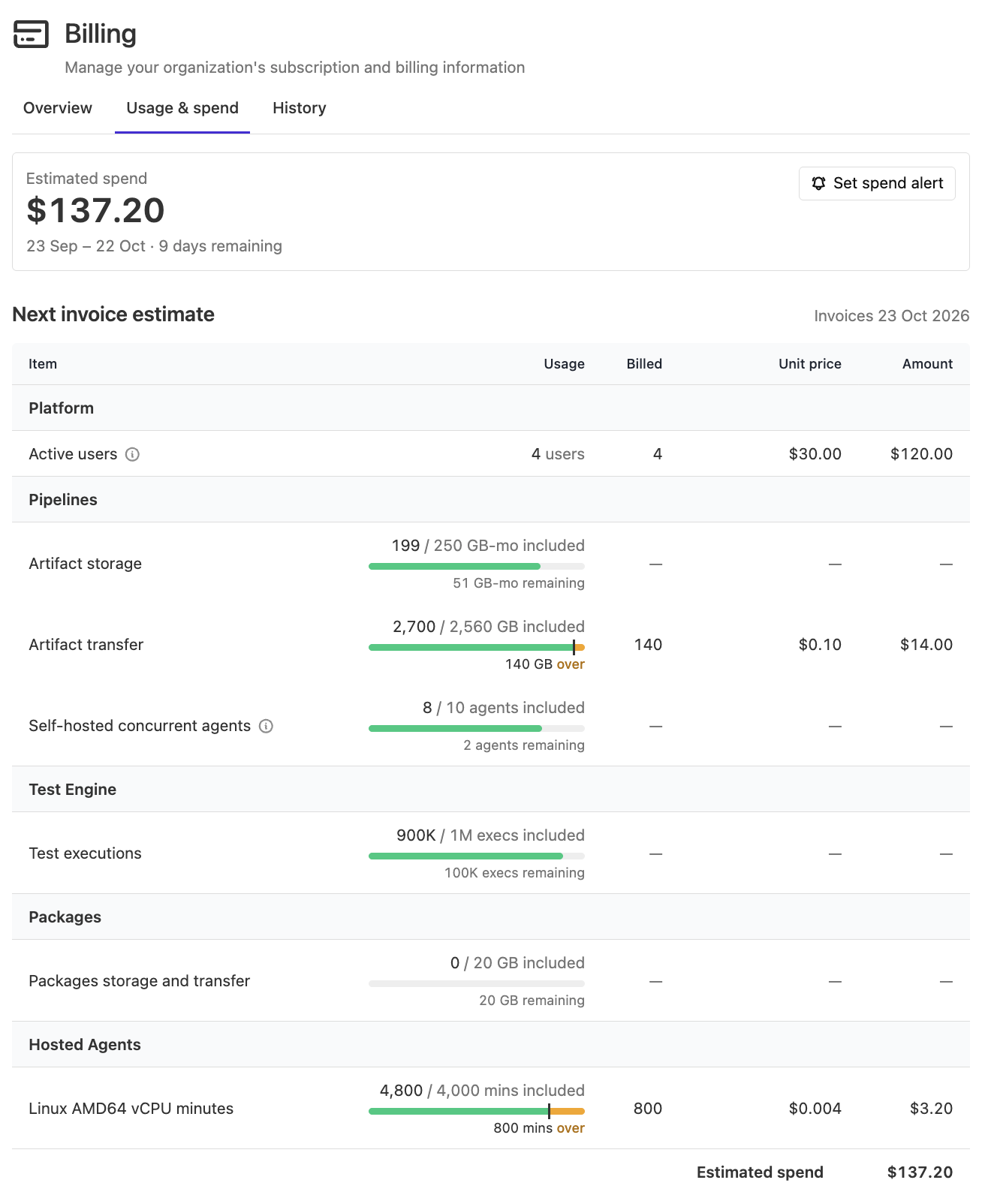The image size is (985, 1204).
Task: Click the Item column header
Action: coord(43,364)
